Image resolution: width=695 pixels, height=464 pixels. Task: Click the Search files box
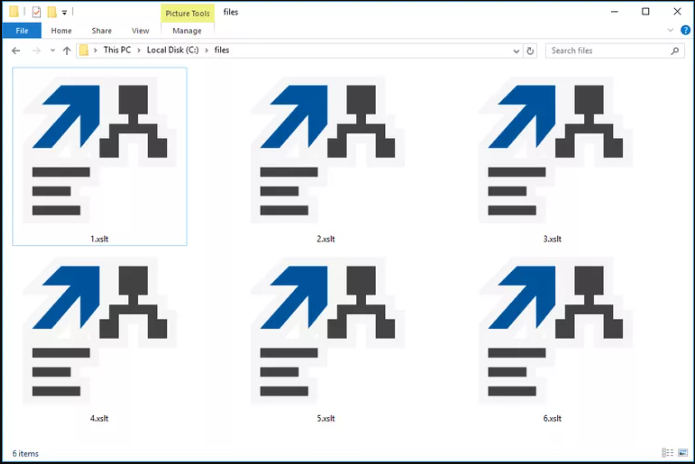[x=615, y=51]
